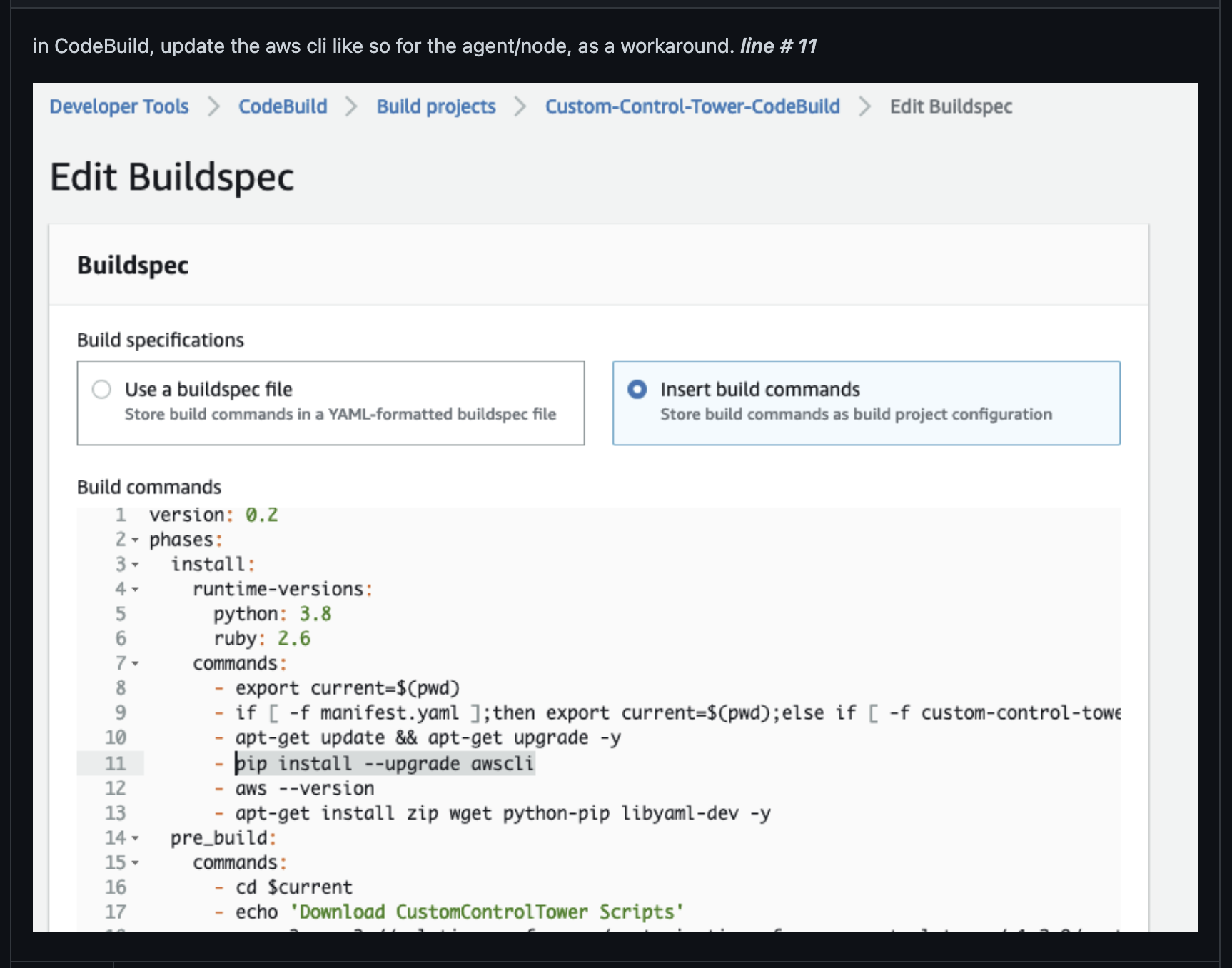
Task: Click line number 1 in the editor gutter
Action: [121, 515]
